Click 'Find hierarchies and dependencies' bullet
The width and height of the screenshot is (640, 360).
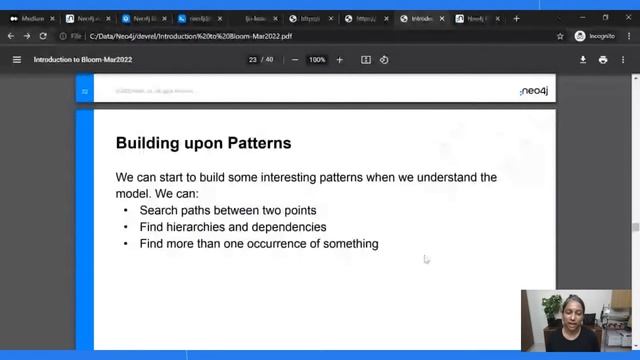(233, 227)
